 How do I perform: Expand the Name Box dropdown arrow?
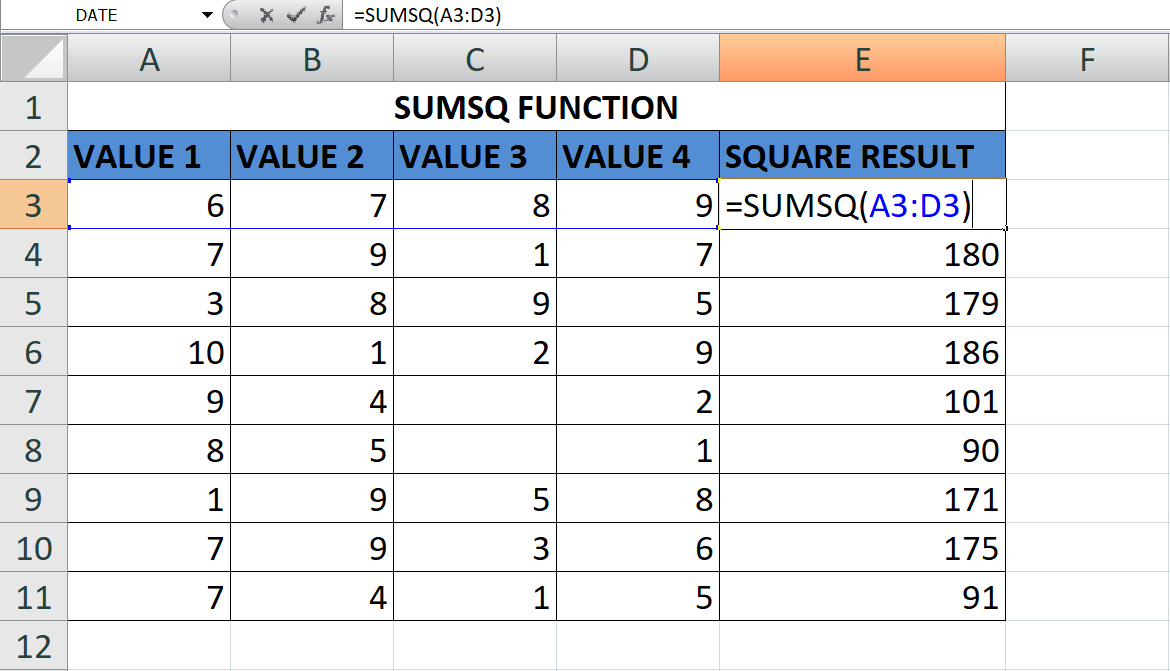click(x=207, y=15)
